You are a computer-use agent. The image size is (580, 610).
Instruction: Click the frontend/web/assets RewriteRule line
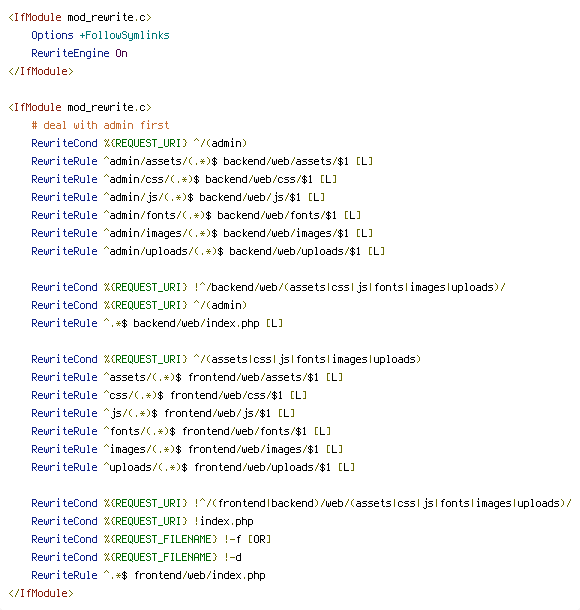coord(187,377)
